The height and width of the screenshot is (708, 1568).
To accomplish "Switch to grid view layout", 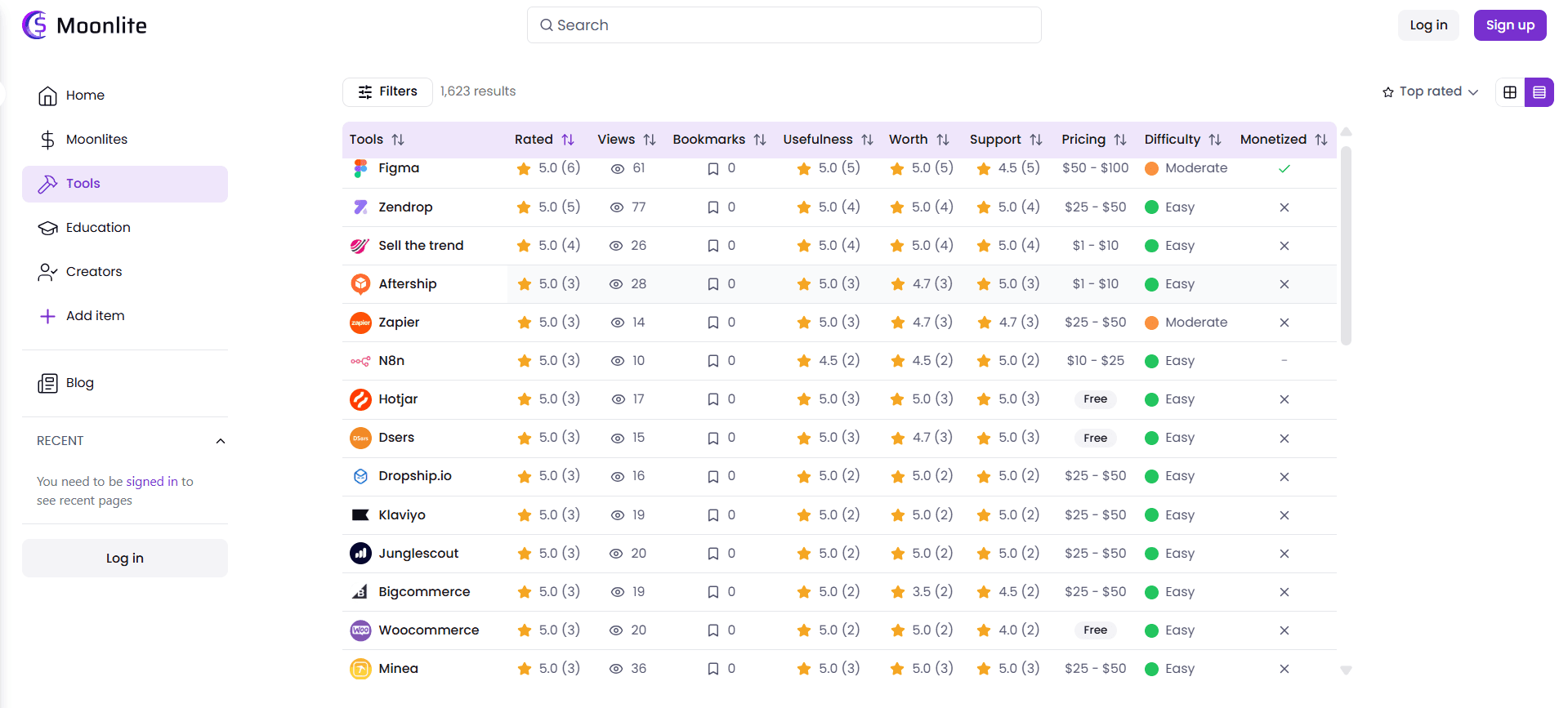I will 1510,92.
